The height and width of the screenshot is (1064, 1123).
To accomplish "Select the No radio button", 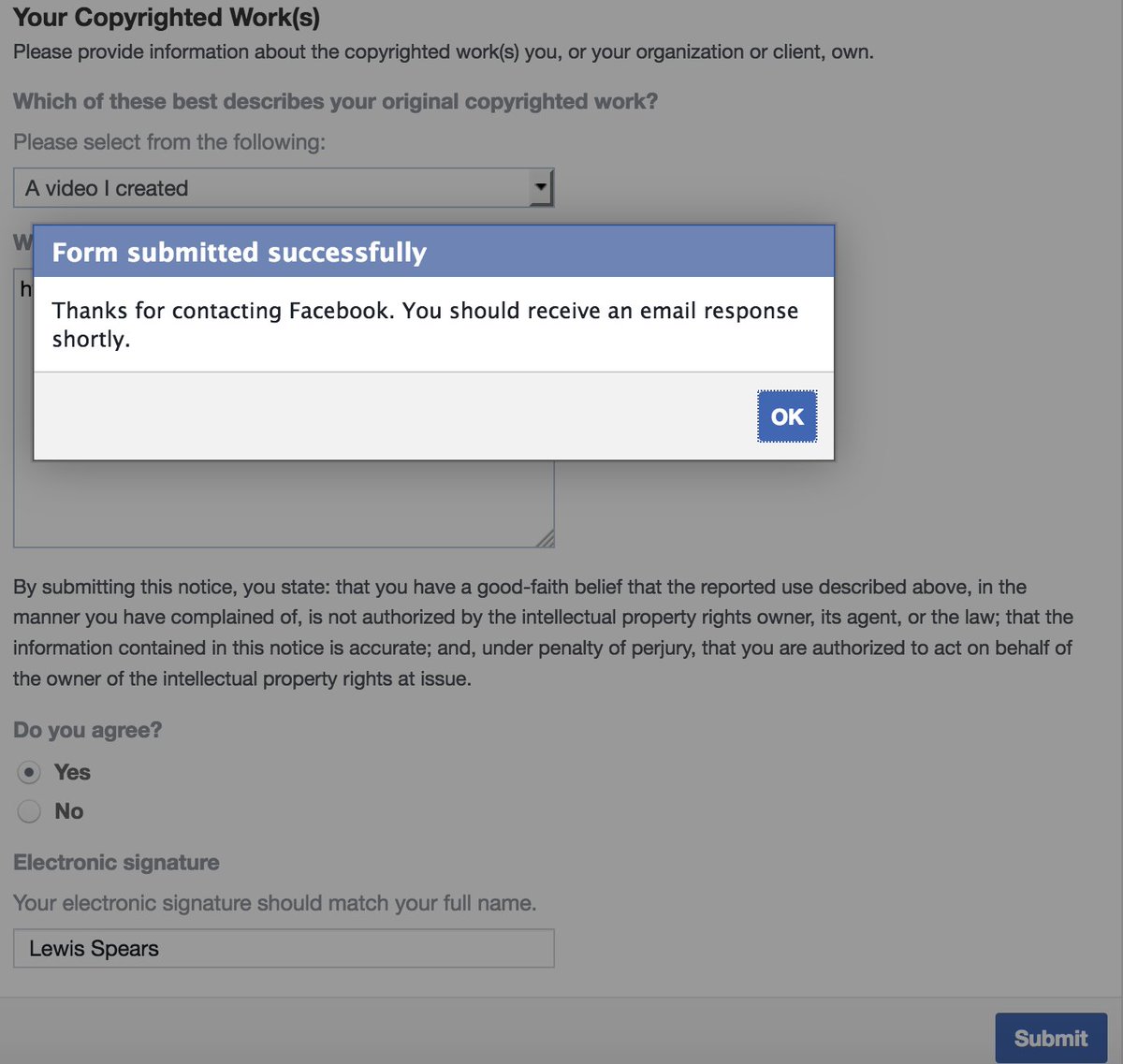I will coord(29,811).
